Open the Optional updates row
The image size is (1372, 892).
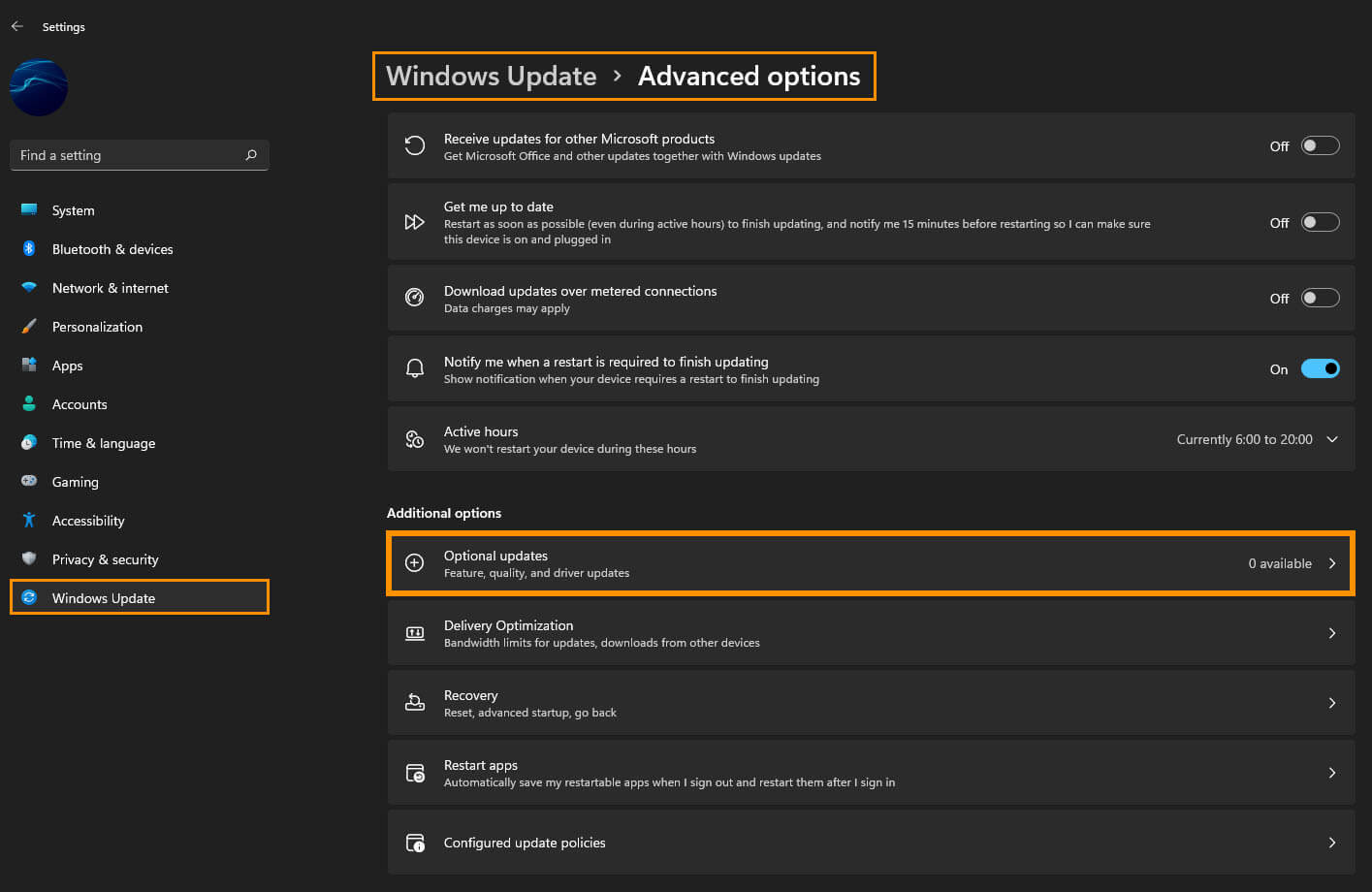click(871, 563)
